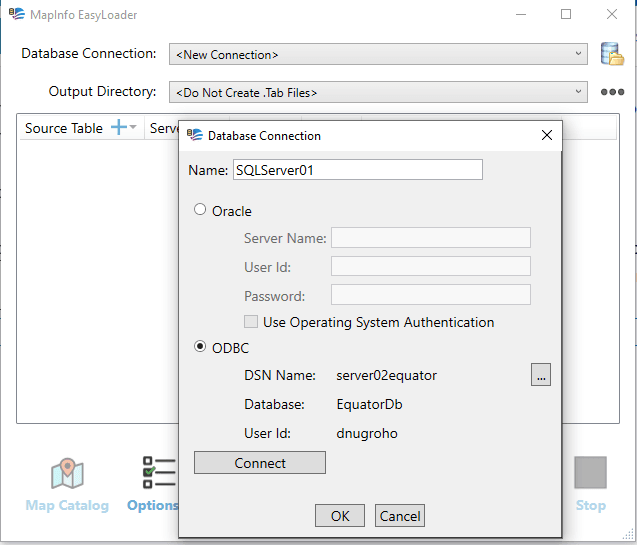The width and height of the screenshot is (637, 545).
Task: Open the Options checklist icon
Action: pos(157,474)
